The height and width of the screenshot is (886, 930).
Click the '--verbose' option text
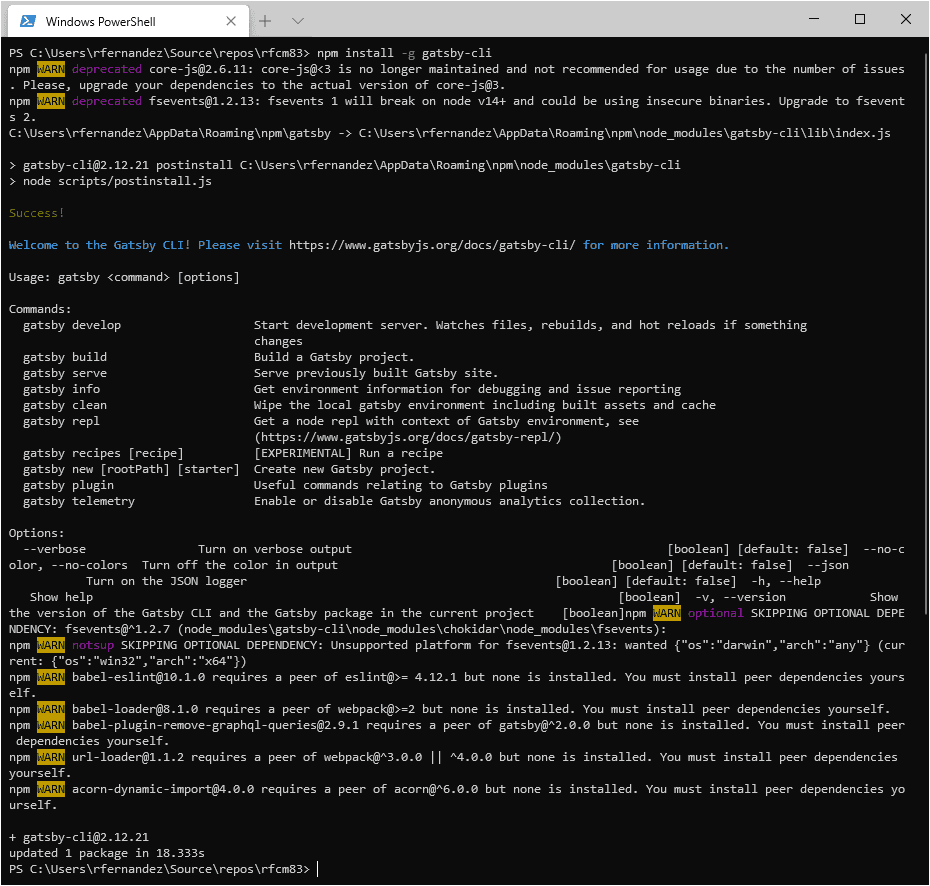tap(55, 549)
